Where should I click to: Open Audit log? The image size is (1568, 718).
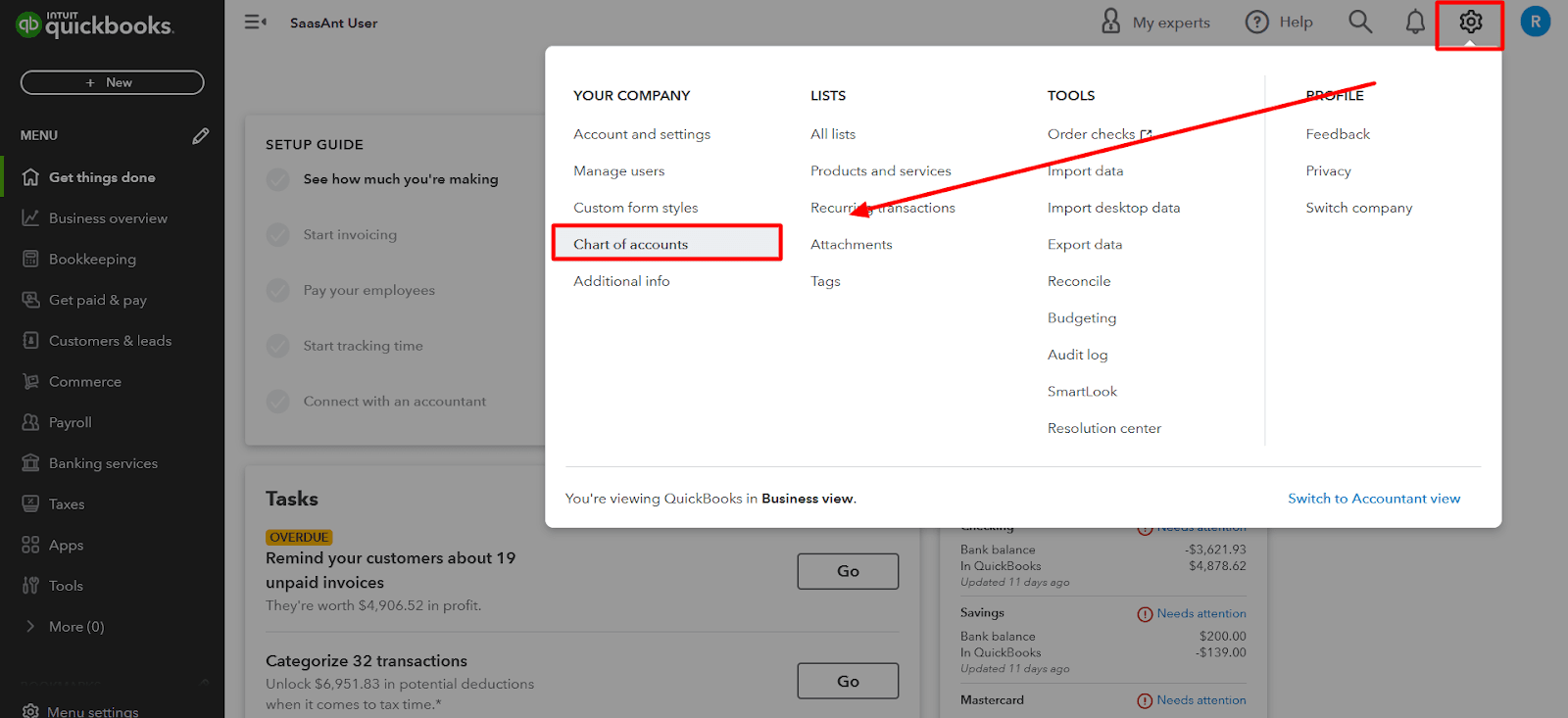[x=1078, y=355]
